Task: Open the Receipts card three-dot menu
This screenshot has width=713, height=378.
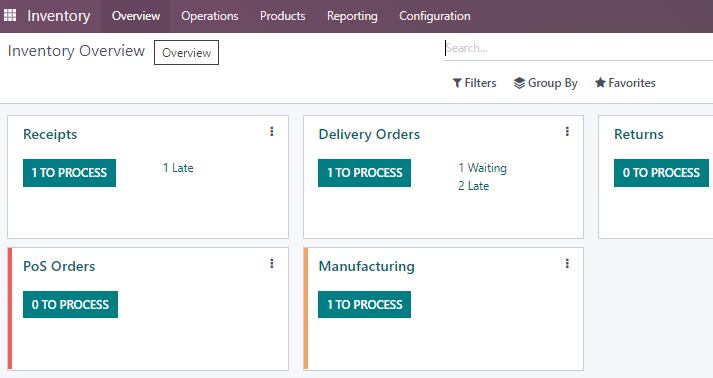Action: (271, 131)
